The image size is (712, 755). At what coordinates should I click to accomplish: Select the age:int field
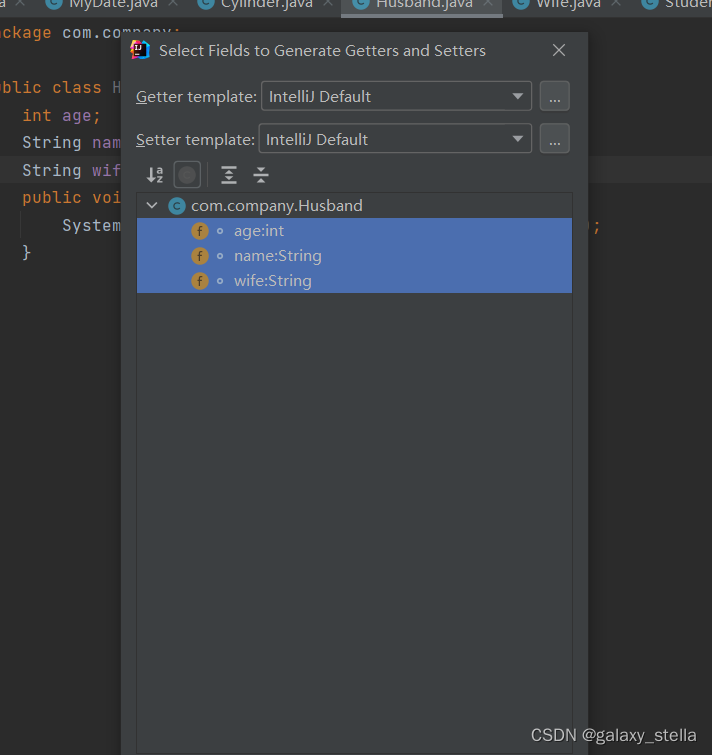354,231
